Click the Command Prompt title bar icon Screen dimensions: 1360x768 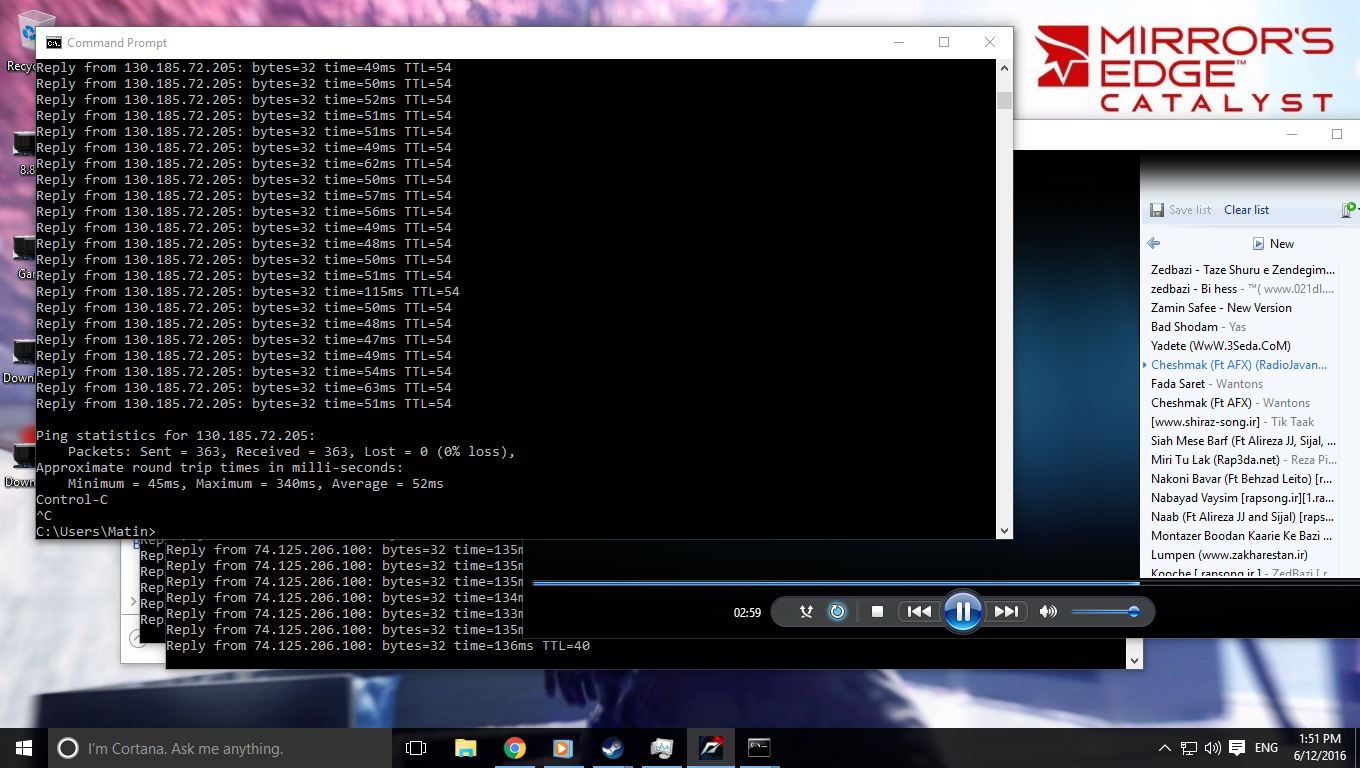pyautogui.click(x=53, y=42)
